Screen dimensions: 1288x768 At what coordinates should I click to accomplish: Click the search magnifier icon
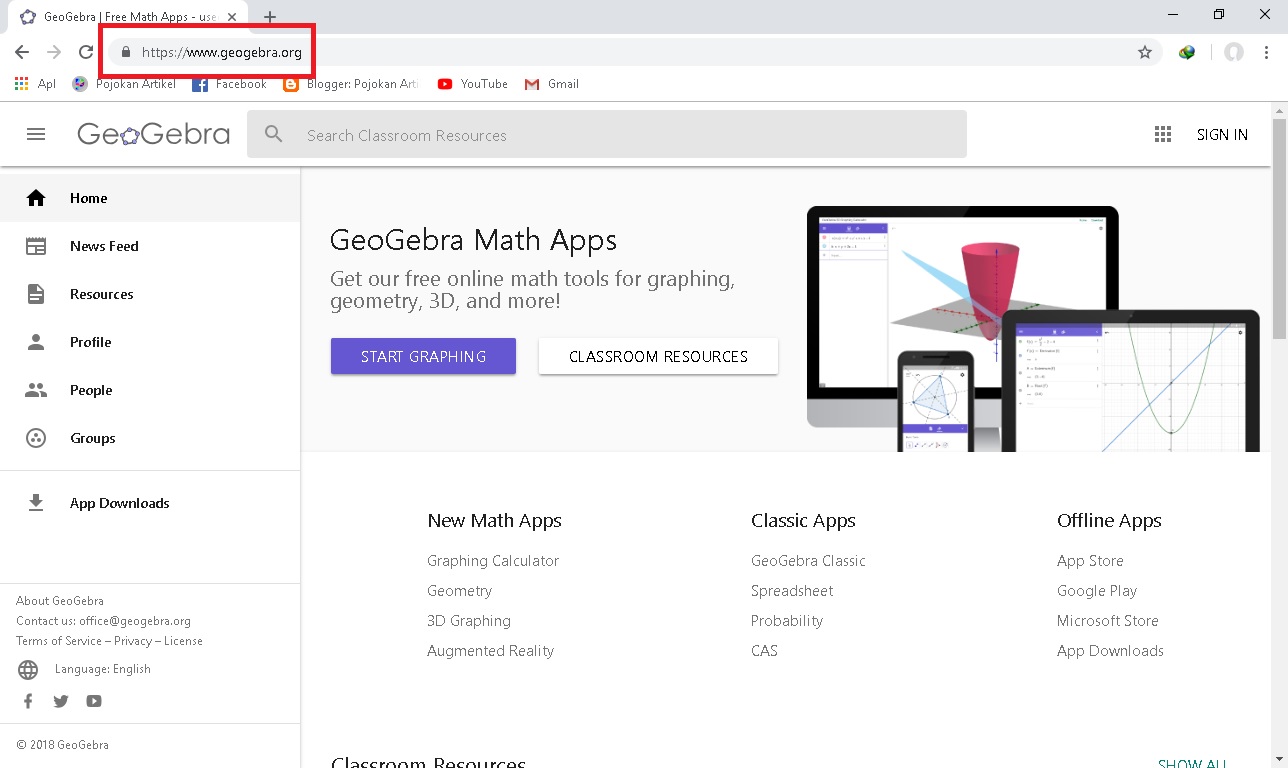tap(273, 134)
